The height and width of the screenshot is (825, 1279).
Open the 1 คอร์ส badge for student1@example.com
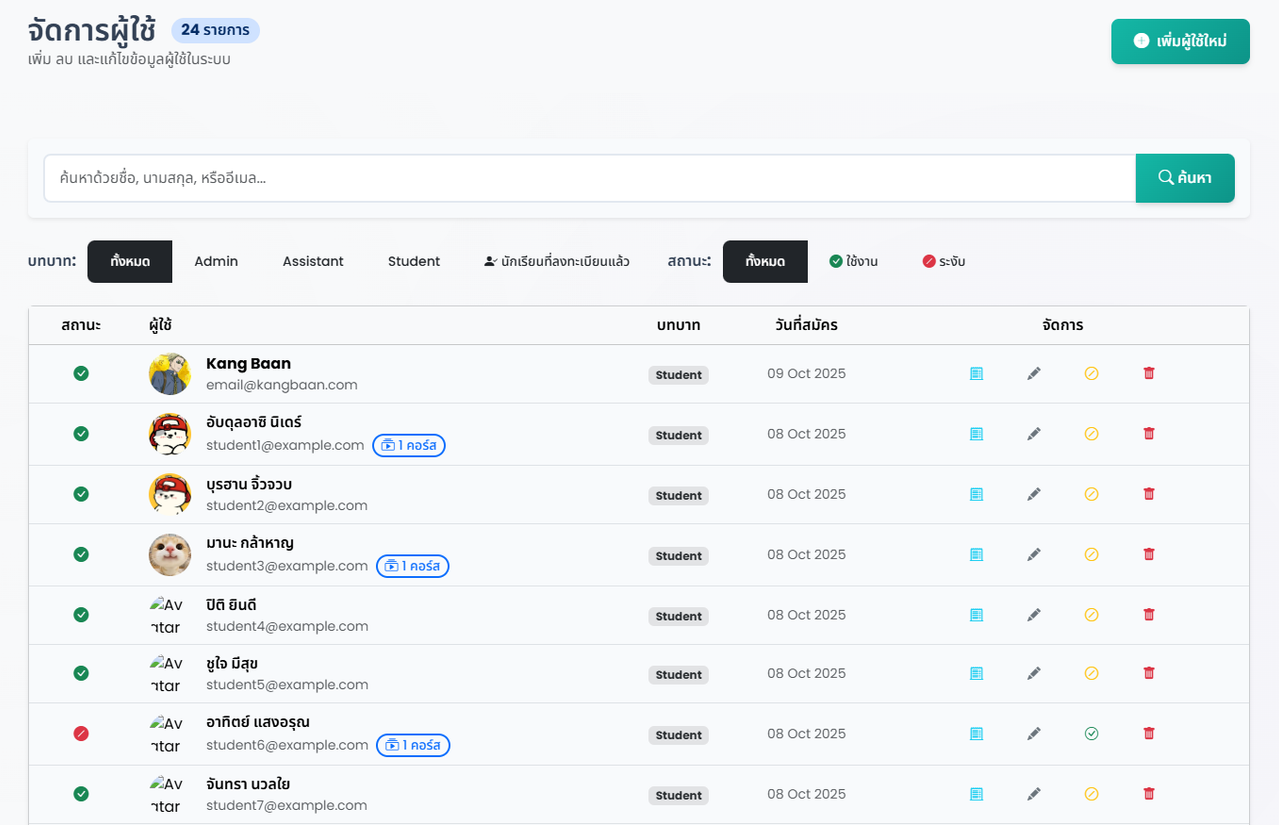[x=409, y=445]
